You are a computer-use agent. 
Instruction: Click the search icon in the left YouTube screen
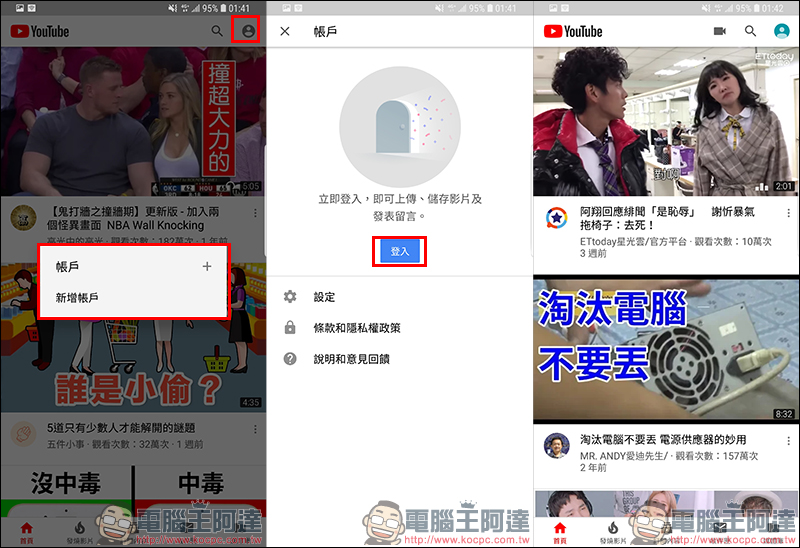[x=217, y=31]
